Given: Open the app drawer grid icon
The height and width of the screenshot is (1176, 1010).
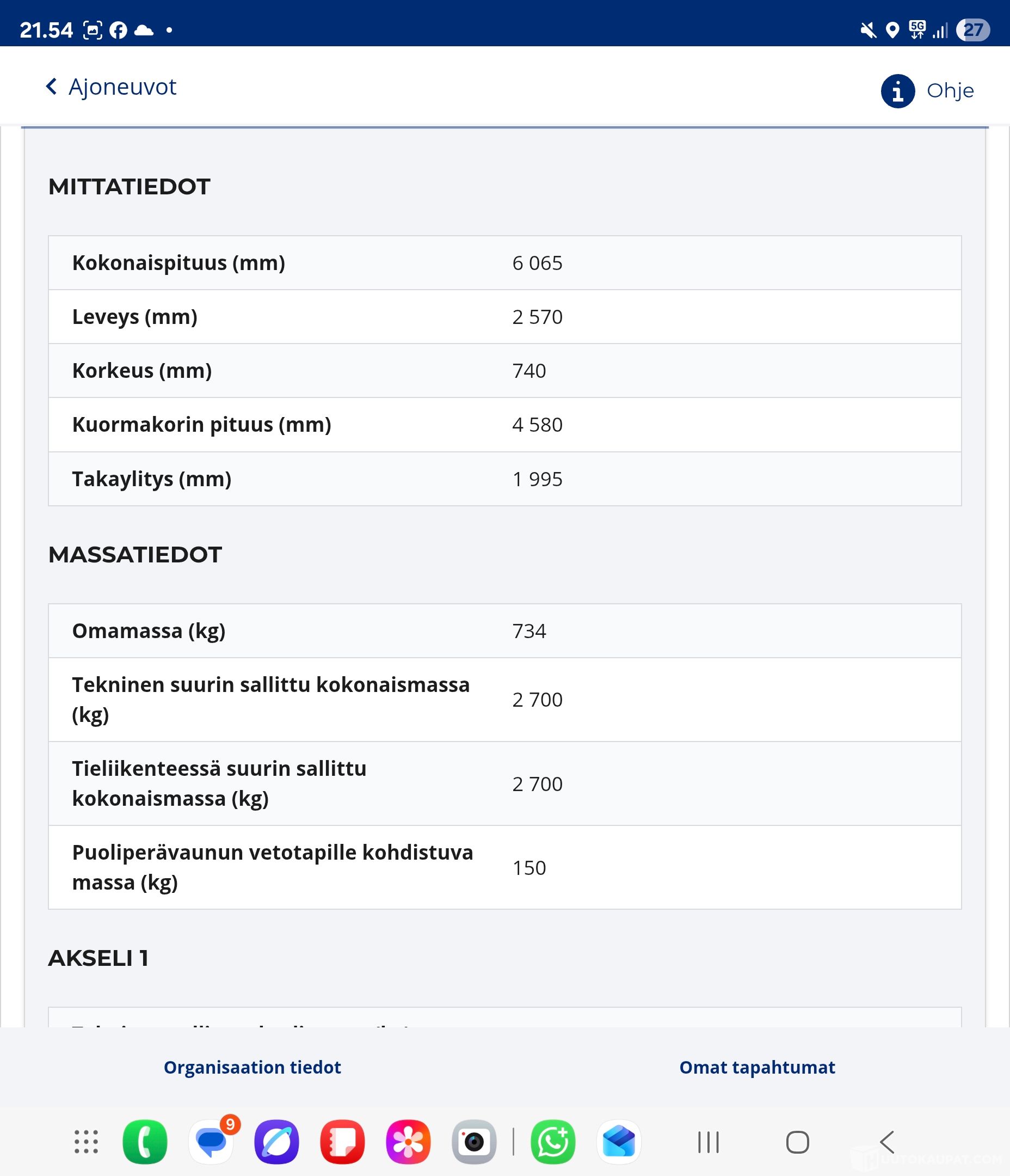Looking at the screenshot, I should pyautogui.click(x=86, y=1141).
